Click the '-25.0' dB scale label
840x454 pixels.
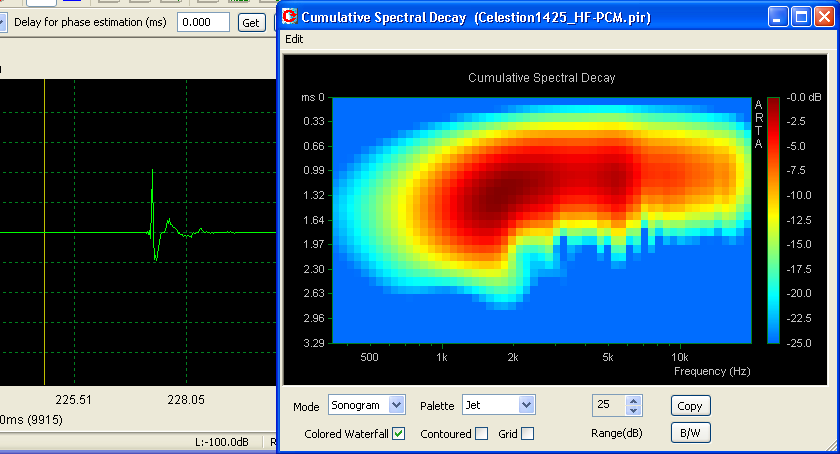(799, 343)
